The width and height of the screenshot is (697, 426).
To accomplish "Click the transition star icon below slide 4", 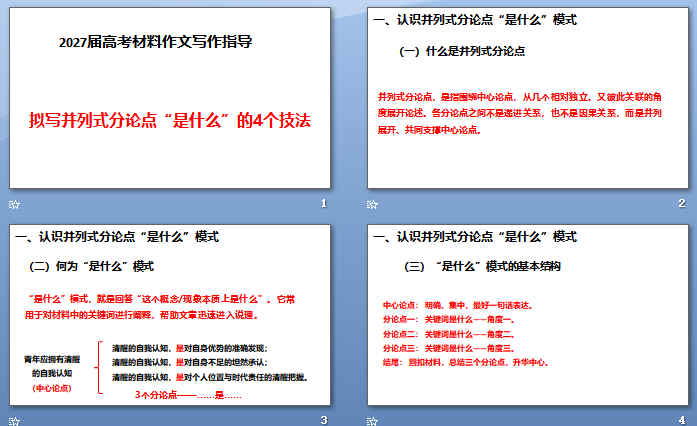I will (372, 421).
